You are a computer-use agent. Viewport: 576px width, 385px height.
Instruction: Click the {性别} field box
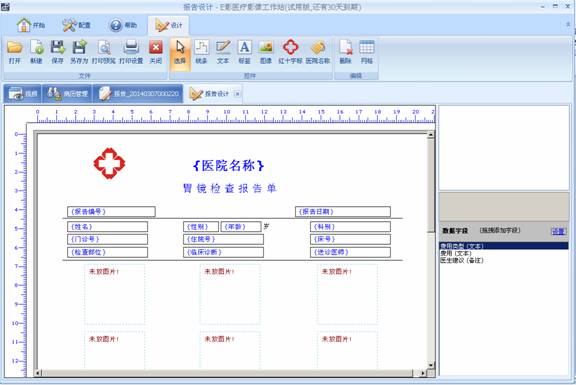click(x=201, y=227)
